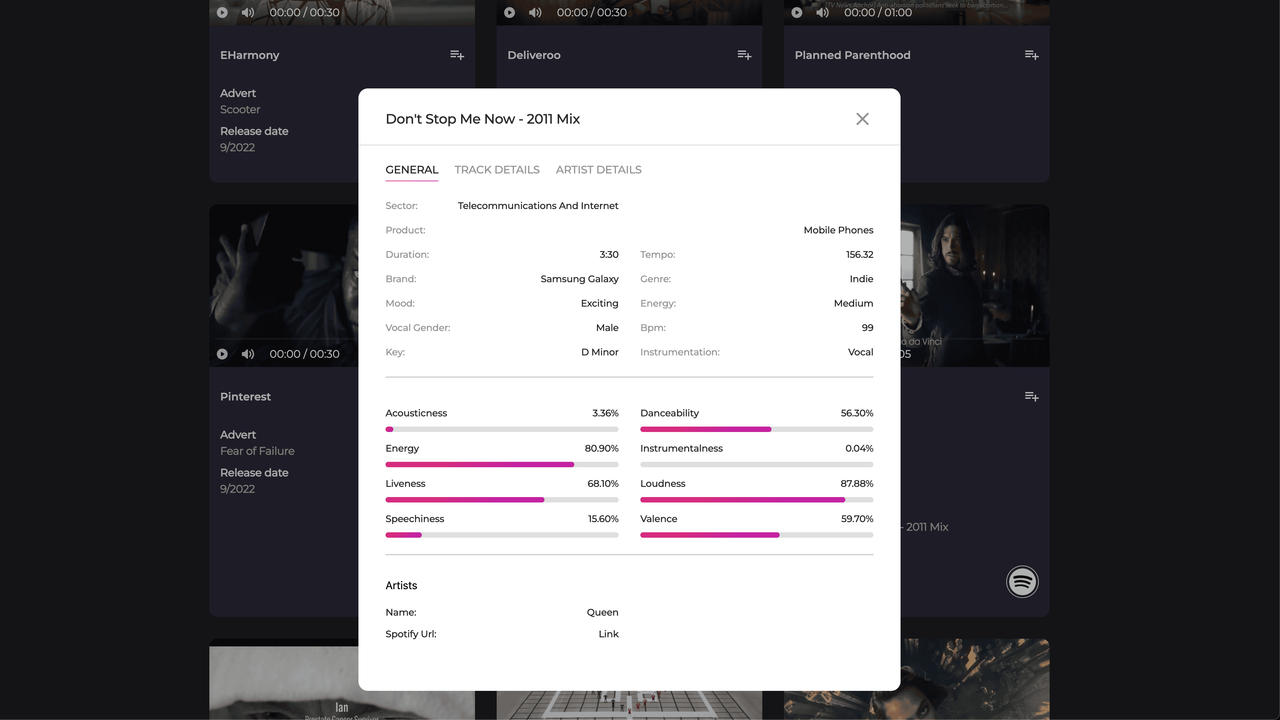Add EHarmony advert to playlist
Screen dimensions: 1280x720
[x=457, y=55]
